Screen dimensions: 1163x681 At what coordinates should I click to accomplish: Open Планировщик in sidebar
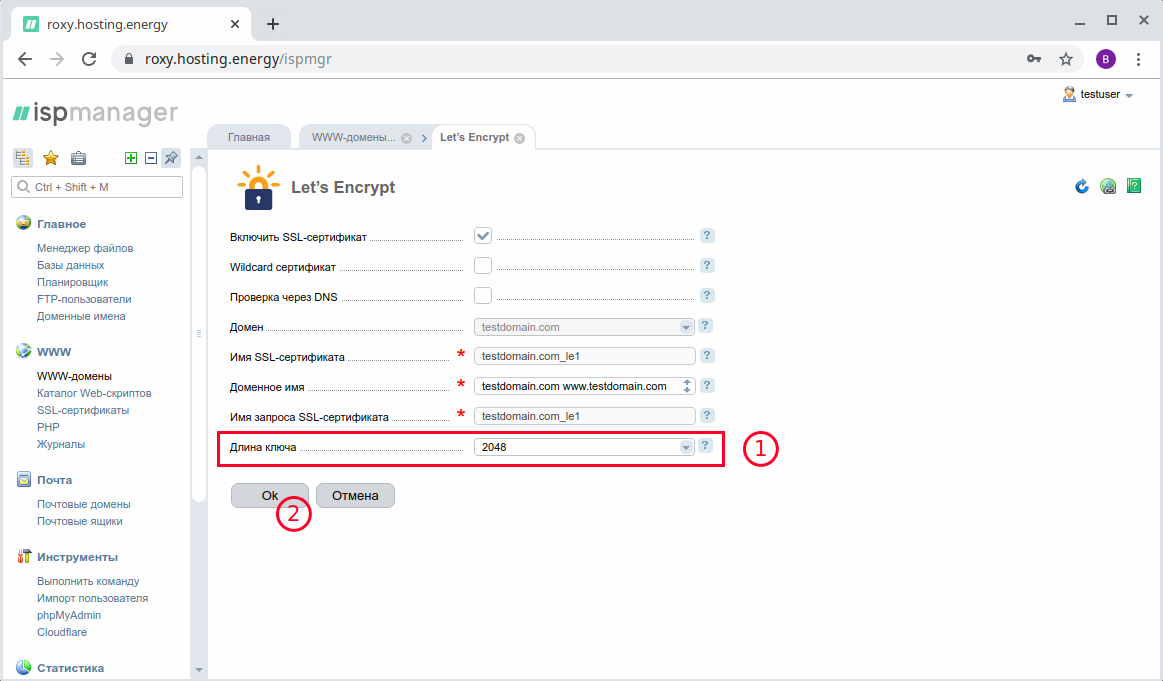(x=73, y=282)
